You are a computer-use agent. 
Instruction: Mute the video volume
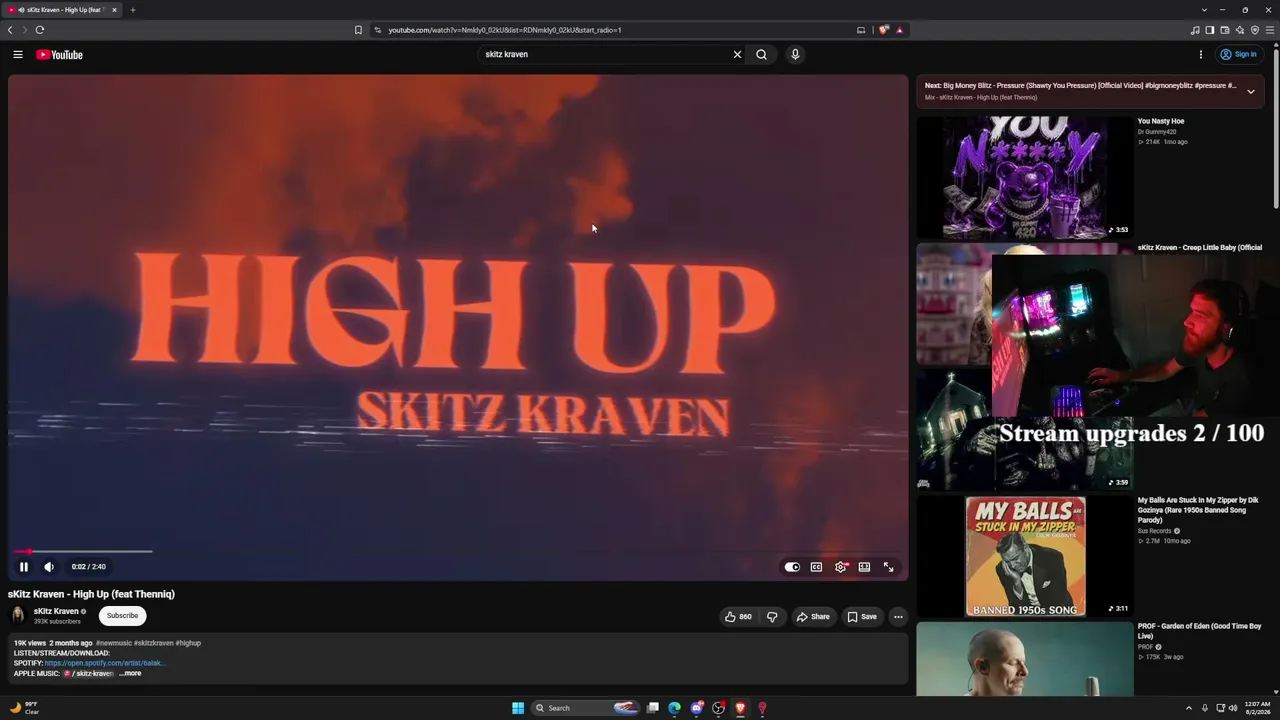coord(49,567)
